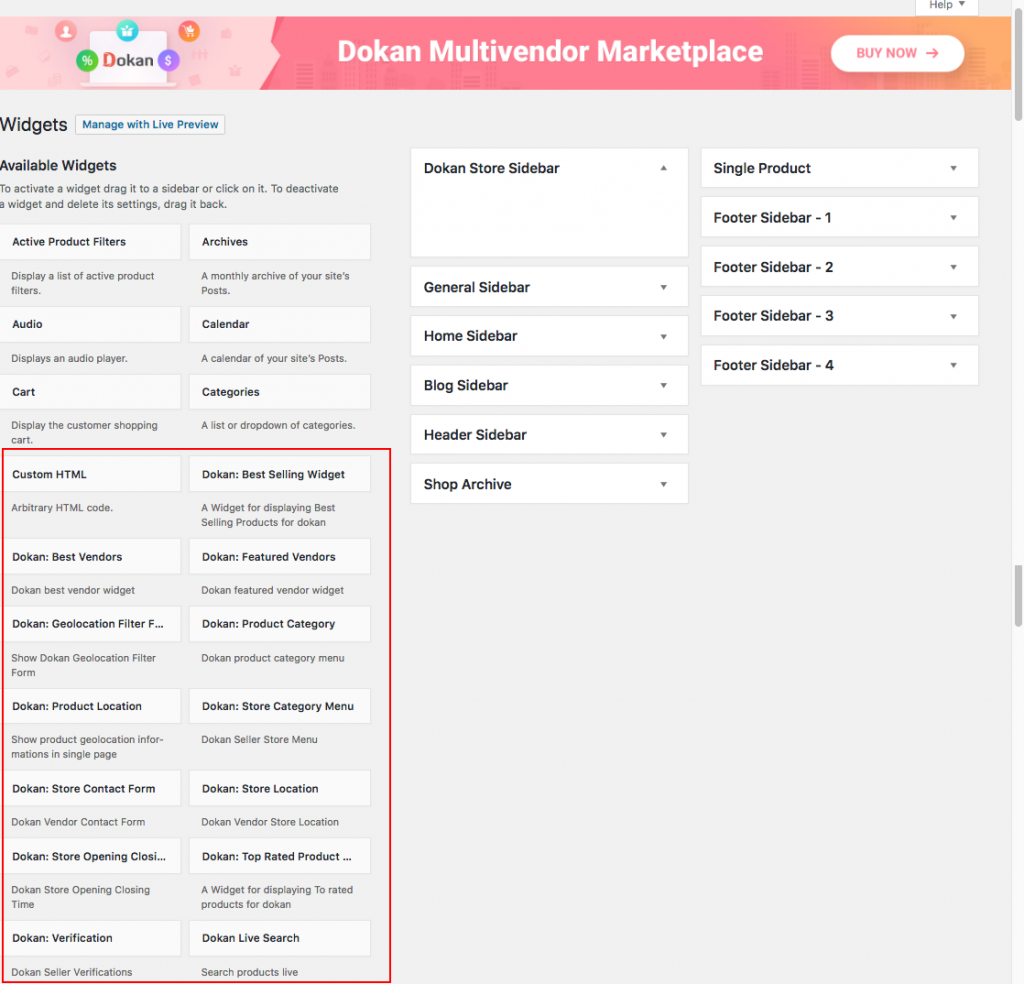Viewport: 1024px width, 984px height.
Task: Select the Archives widget
Action: [280, 242]
